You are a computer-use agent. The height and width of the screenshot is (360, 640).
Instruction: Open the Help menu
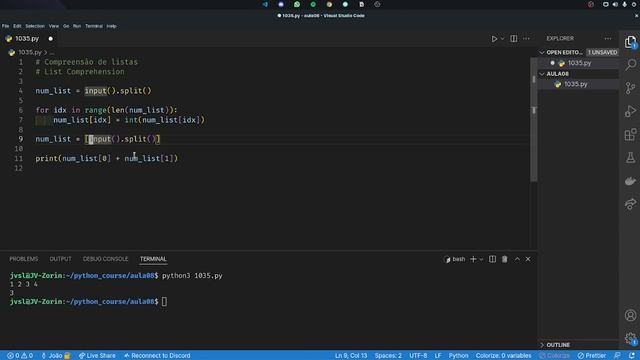[111, 26]
